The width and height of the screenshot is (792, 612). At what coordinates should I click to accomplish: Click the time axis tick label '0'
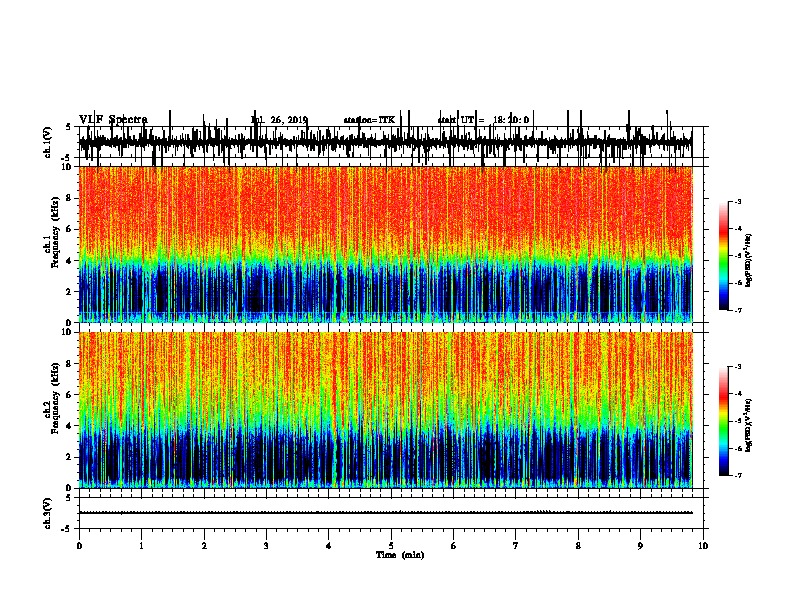click(x=79, y=546)
